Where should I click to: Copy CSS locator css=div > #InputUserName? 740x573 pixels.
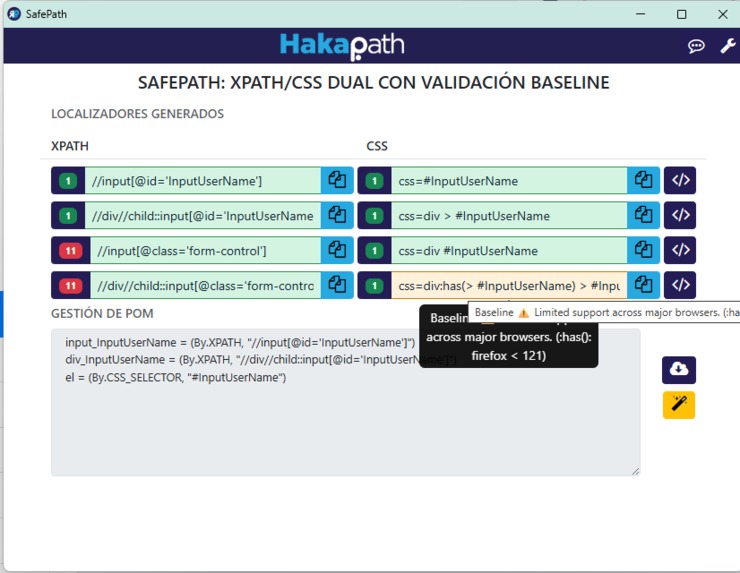pyautogui.click(x=643, y=215)
